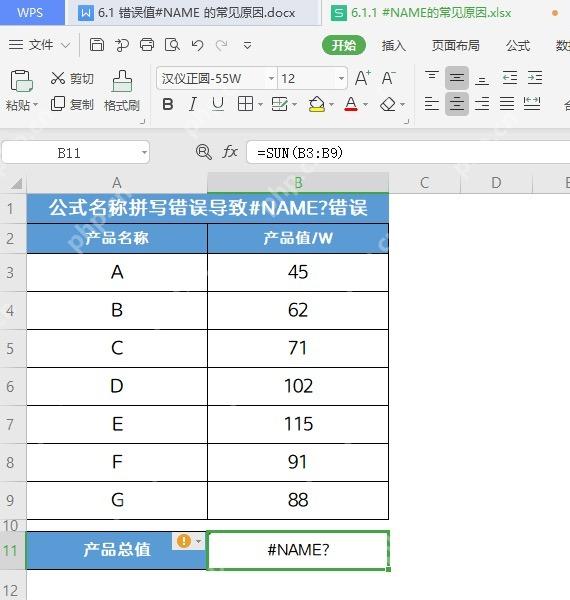Copy selection with 复制

72,104
